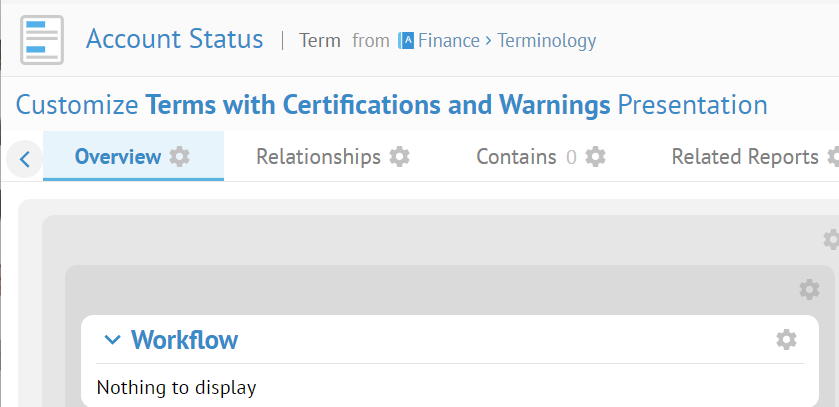Screen dimensions: 839x407
Task: Click the outermost layout container gear
Action: tap(831, 239)
